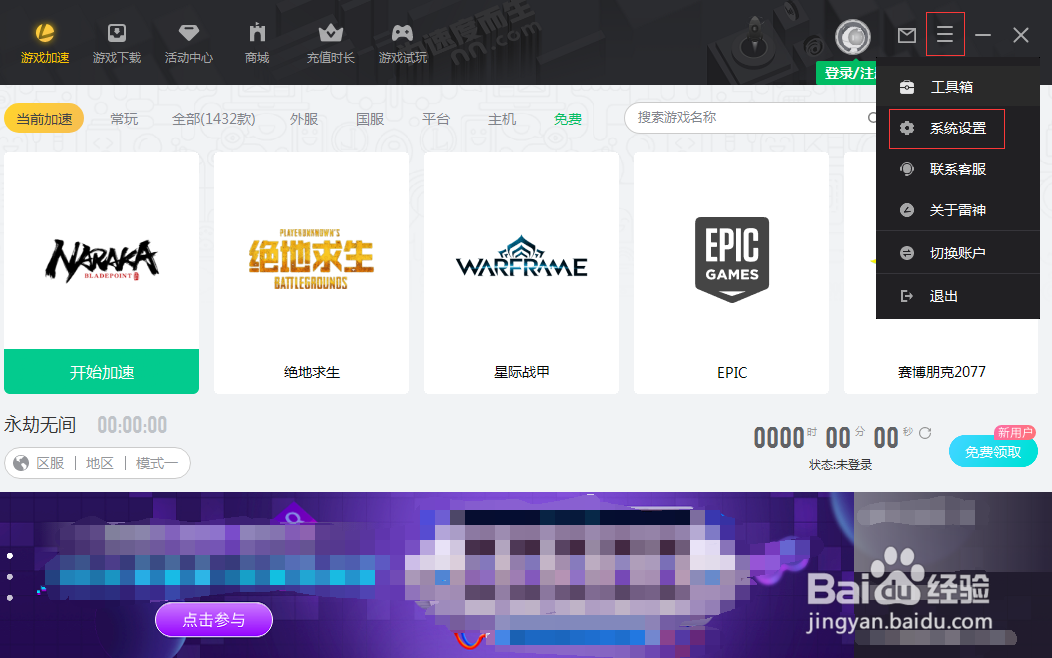Click the icon next to 关于雷神
1052x658 pixels.
point(907,210)
